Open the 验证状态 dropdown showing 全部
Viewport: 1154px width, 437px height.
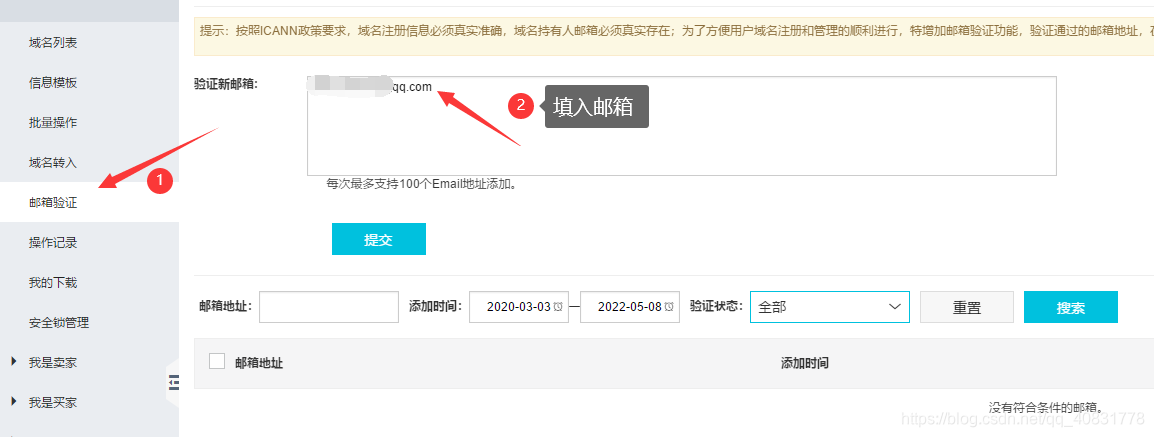click(829, 307)
